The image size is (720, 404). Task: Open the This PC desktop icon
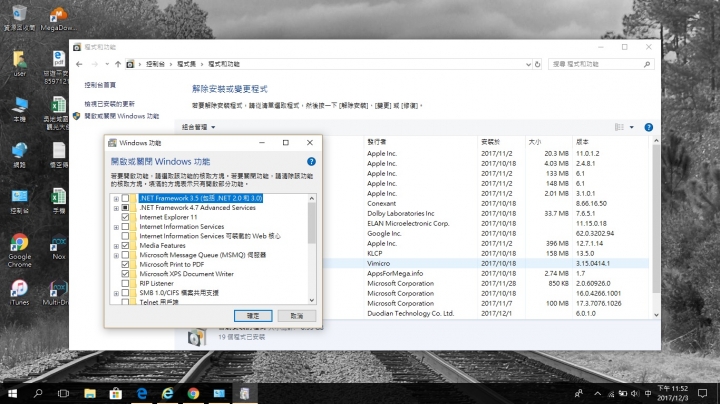[x=19, y=109]
